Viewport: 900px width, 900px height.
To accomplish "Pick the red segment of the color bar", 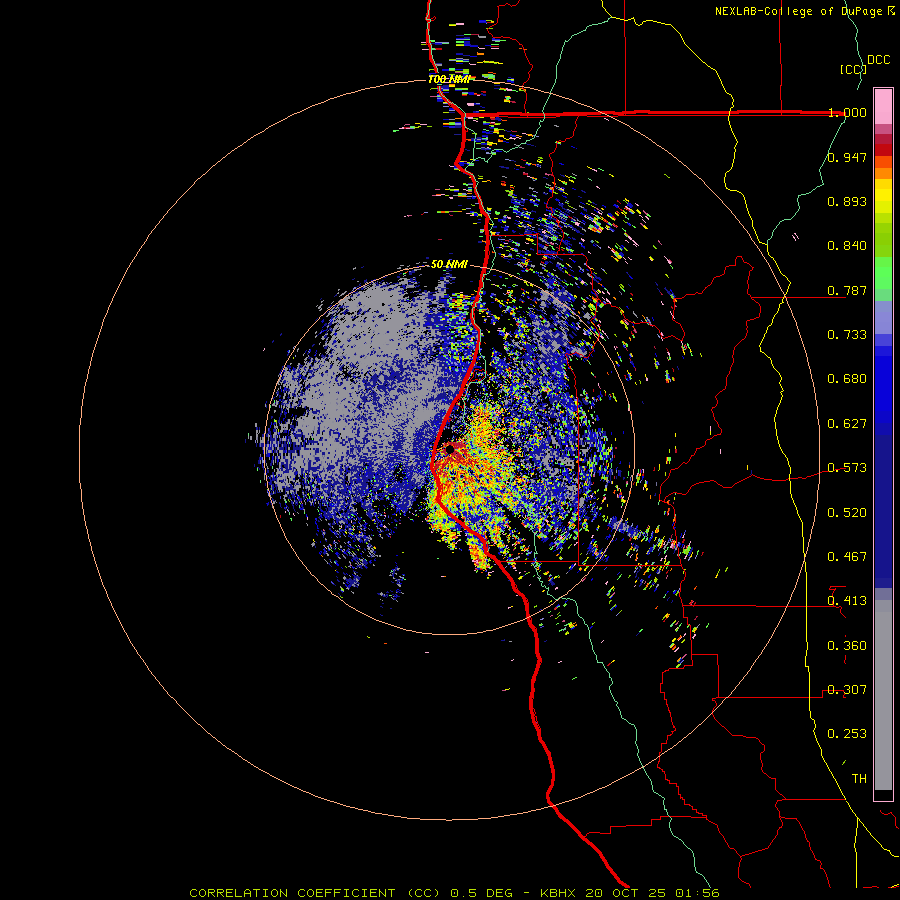I will [883, 150].
